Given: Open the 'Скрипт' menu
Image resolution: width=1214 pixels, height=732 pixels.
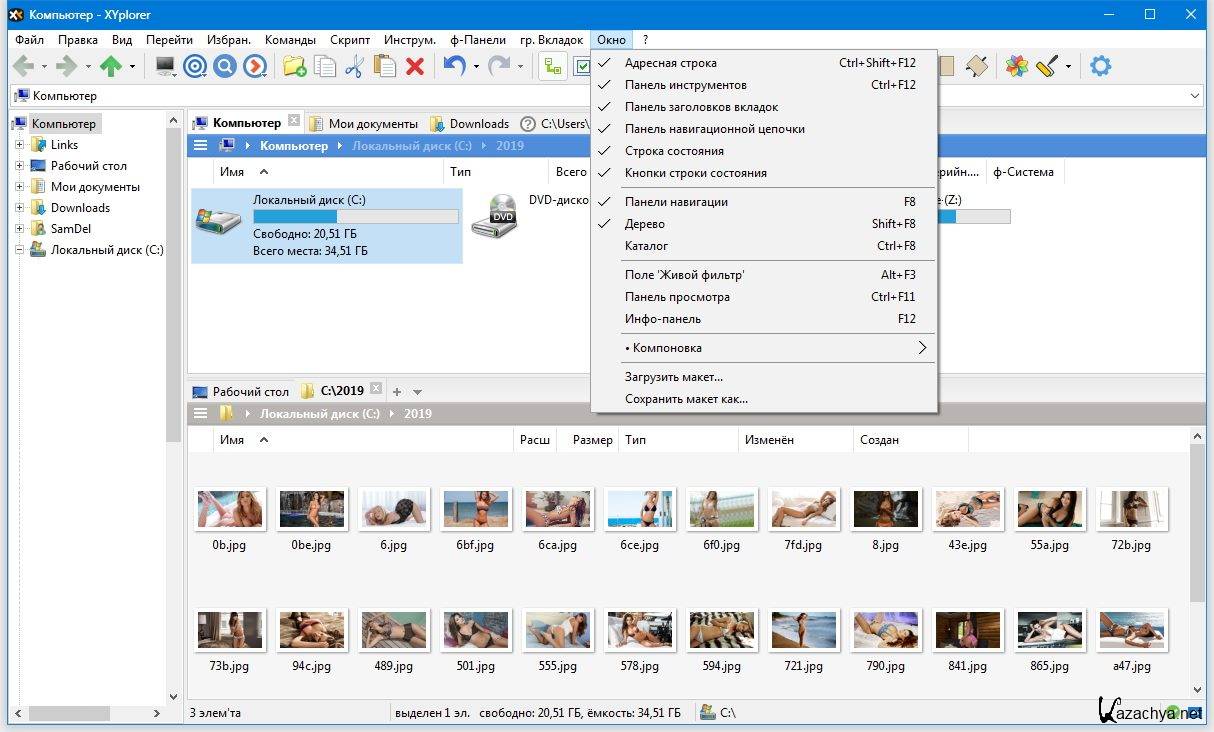Looking at the screenshot, I should click(x=350, y=40).
